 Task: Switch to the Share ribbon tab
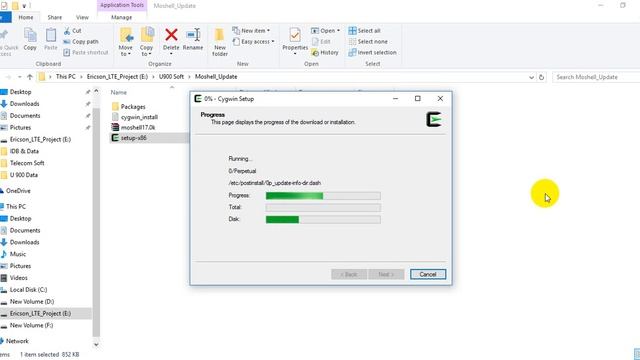55,17
